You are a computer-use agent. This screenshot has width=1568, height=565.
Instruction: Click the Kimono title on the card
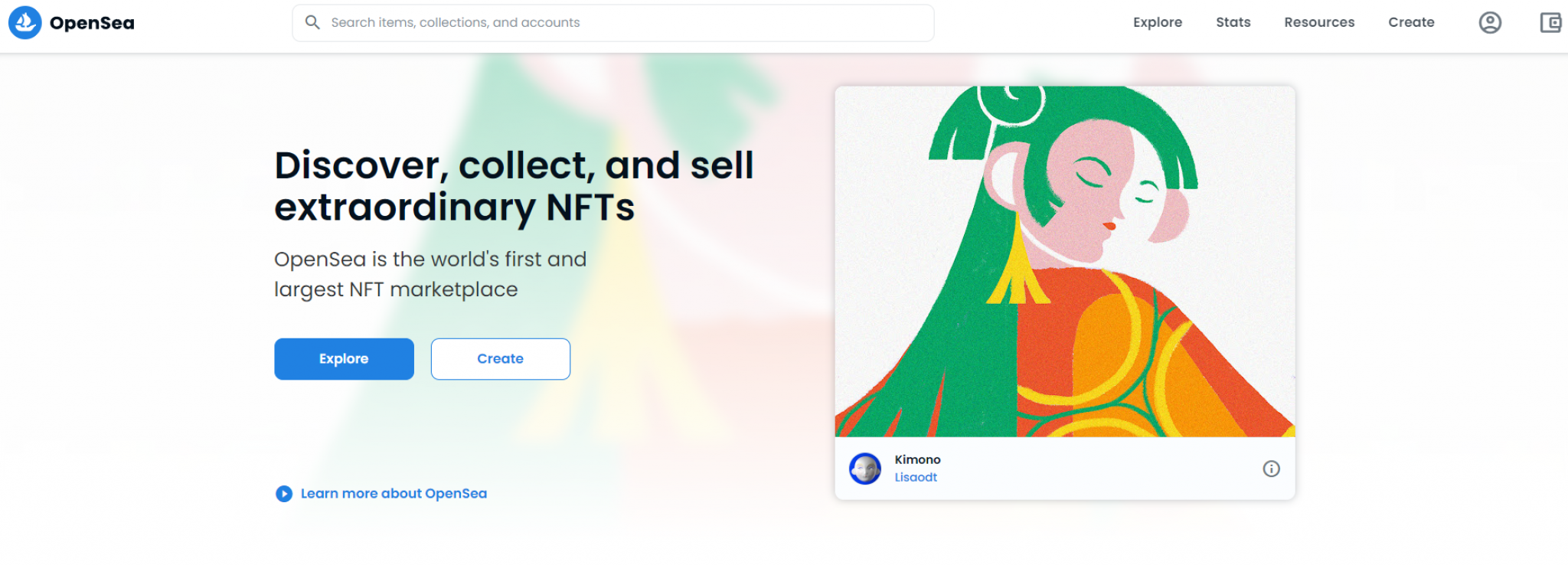click(917, 459)
